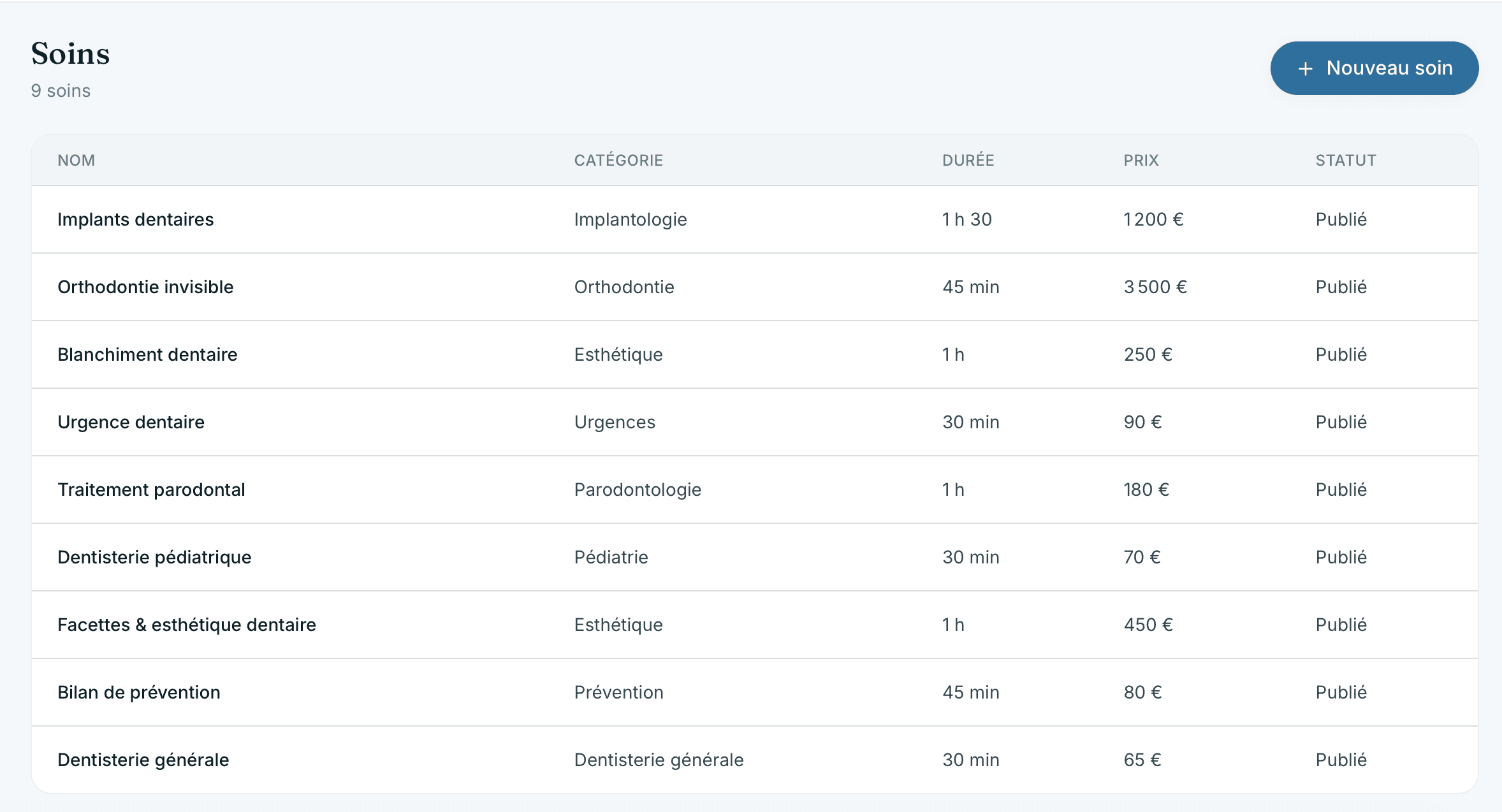Click the Nouveau soin button
This screenshot has width=1502, height=812.
point(1374,68)
